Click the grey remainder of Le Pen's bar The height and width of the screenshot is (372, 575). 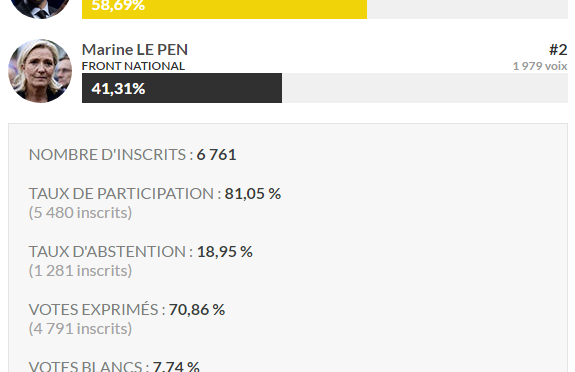coord(425,88)
